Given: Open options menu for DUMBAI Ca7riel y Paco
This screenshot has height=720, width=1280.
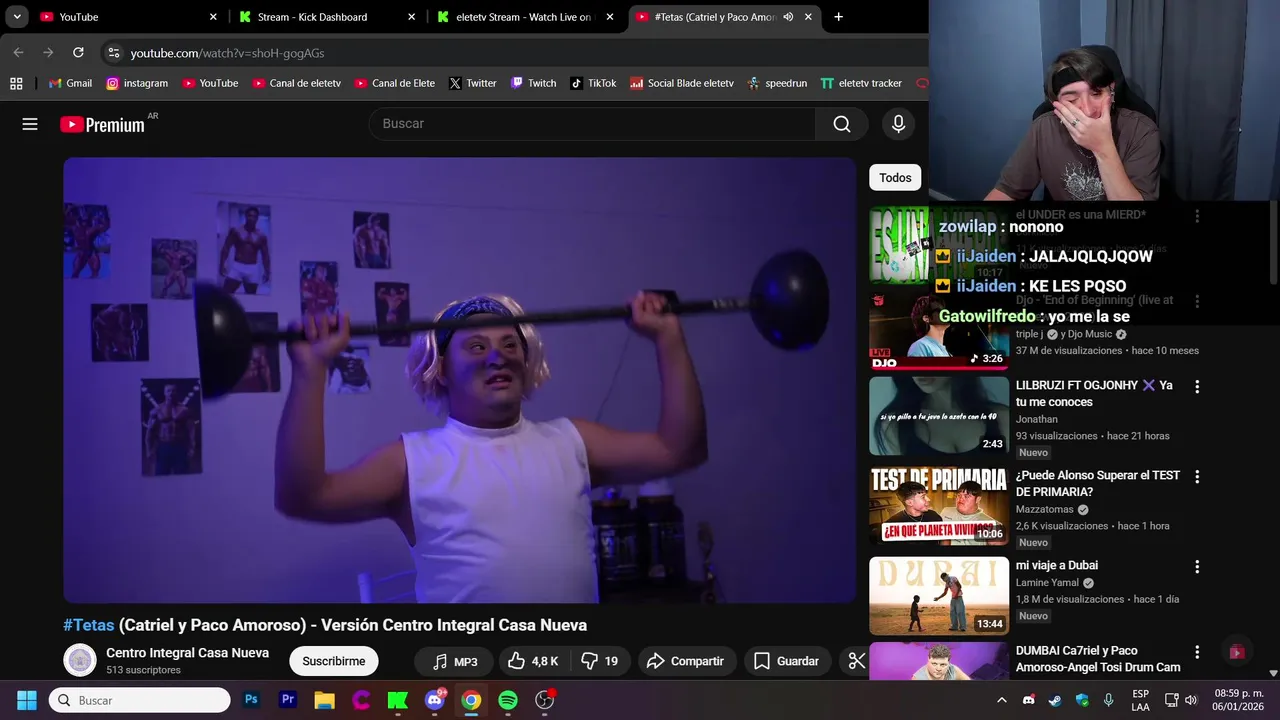Looking at the screenshot, I should click(x=1197, y=652).
